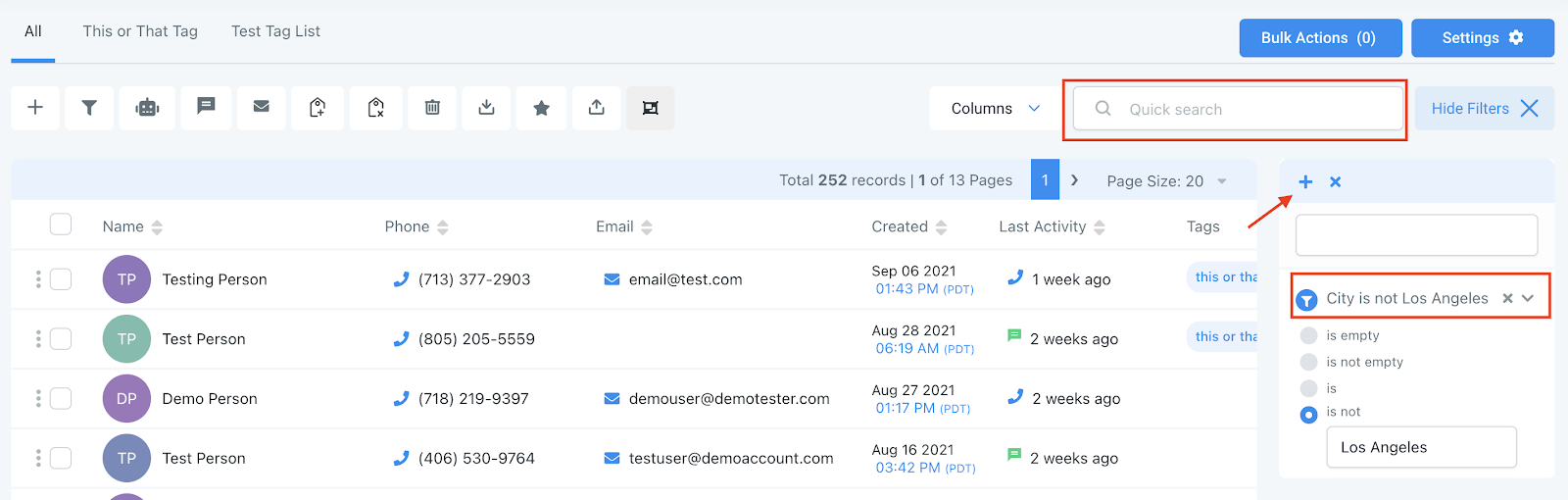Image resolution: width=1568 pixels, height=500 pixels.
Task: Select the 'is not empty' radio option
Action: [1308, 362]
